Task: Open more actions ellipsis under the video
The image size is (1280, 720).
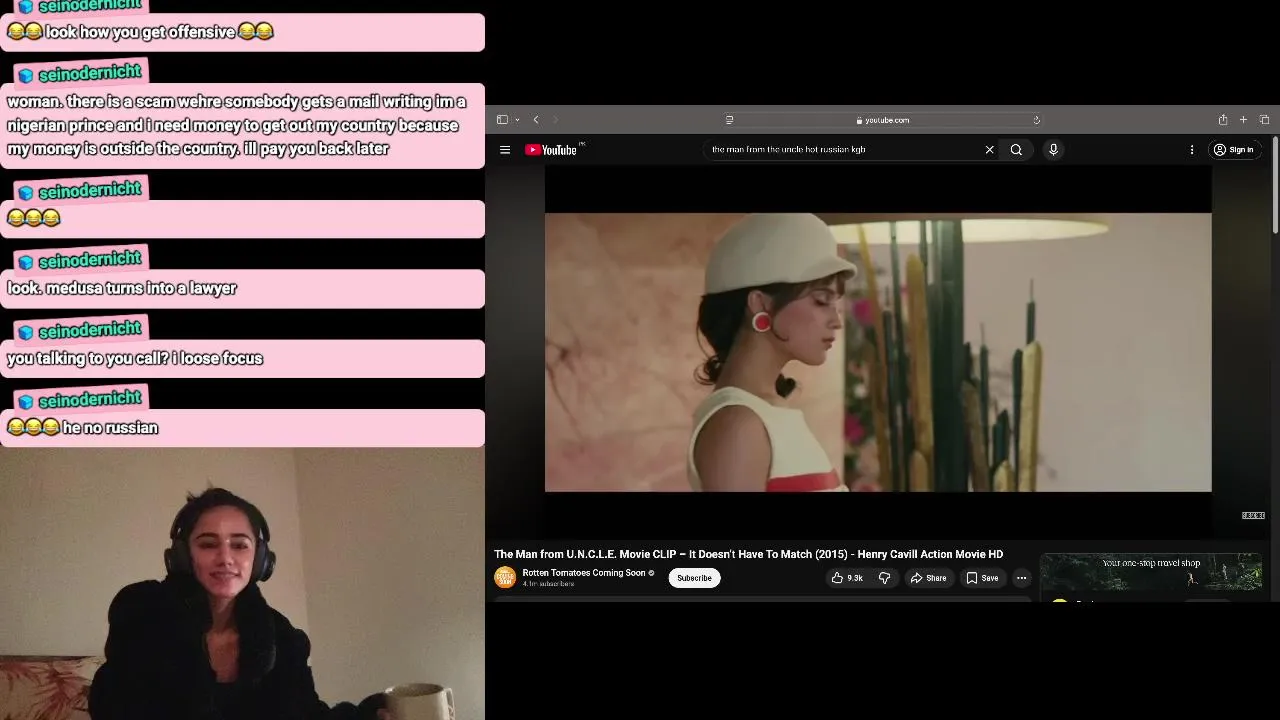Action: point(1021,578)
